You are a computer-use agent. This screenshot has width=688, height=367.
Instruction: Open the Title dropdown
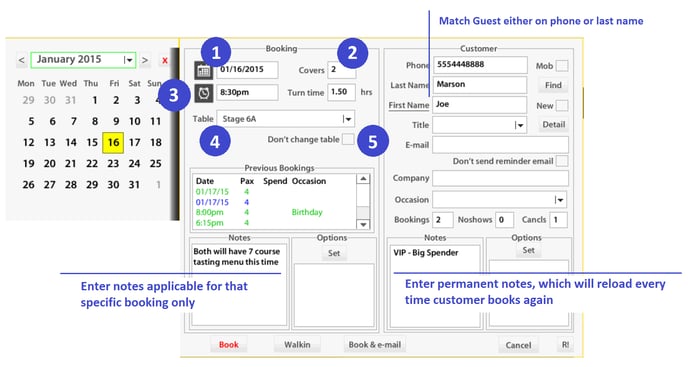click(480, 125)
